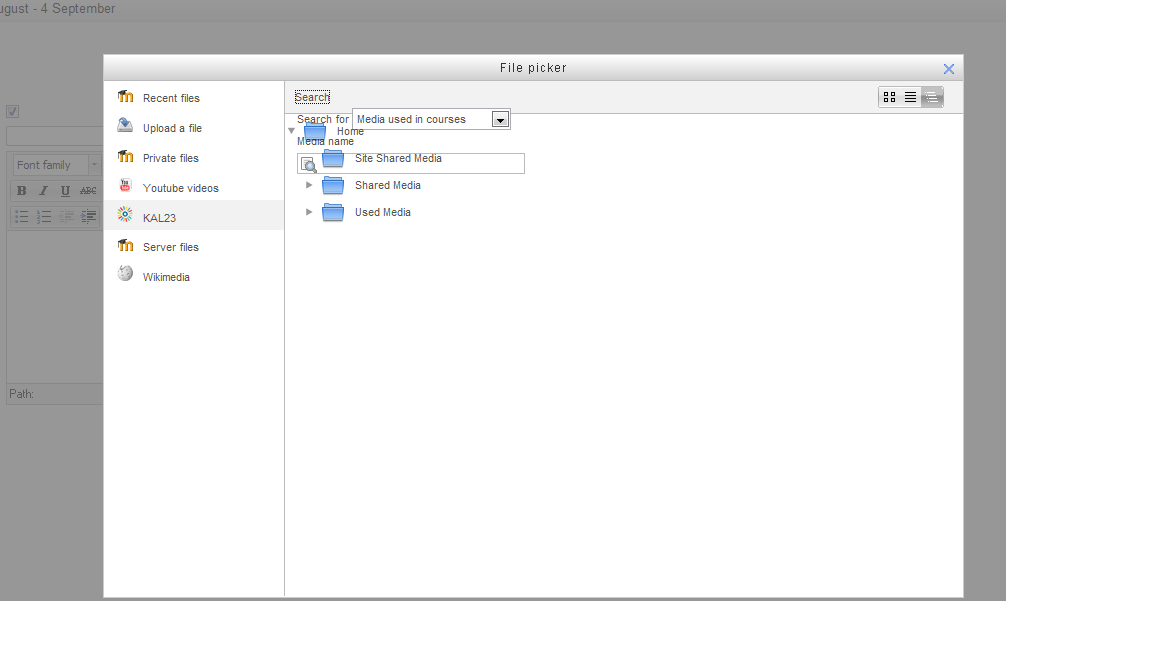Image resolution: width=1152 pixels, height=648 pixels.
Task: Toggle Strikethrough ABC in background editor
Action: [88, 190]
